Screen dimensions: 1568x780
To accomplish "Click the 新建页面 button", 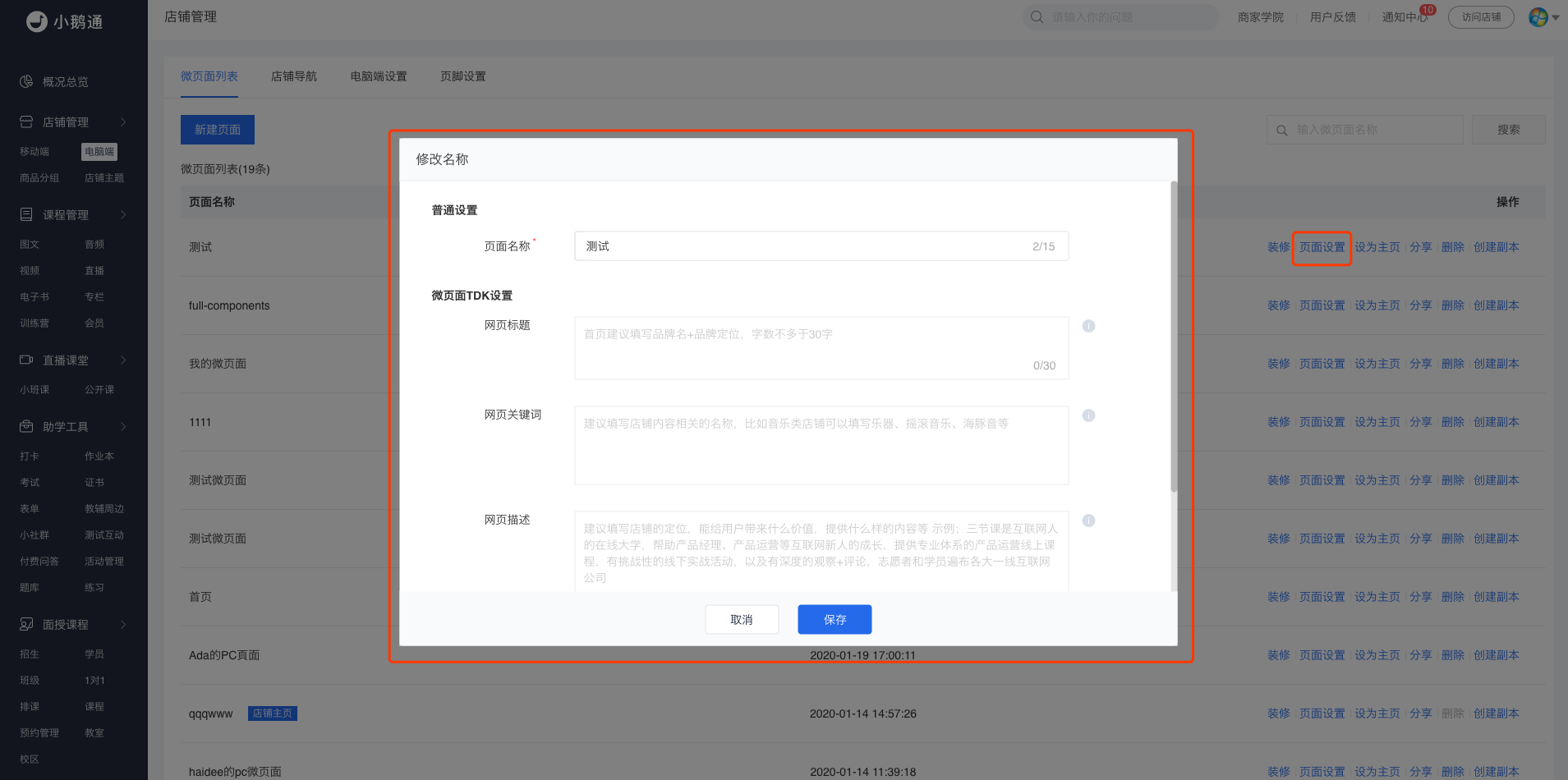I will [218, 130].
